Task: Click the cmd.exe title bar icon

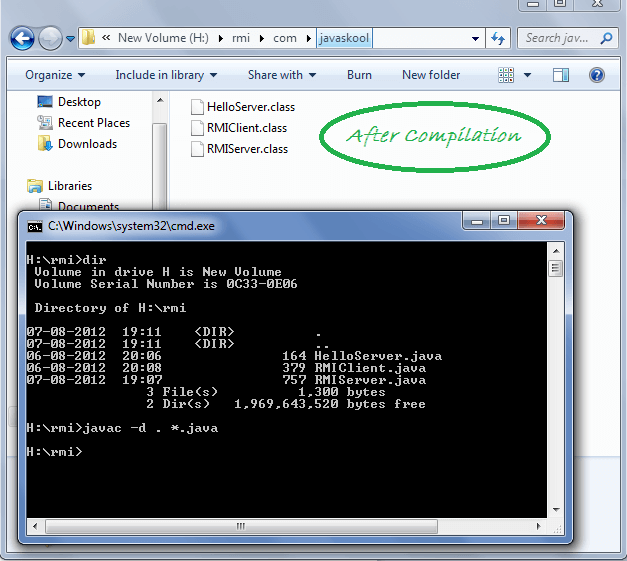Action: pyautogui.click(x=35, y=227)
